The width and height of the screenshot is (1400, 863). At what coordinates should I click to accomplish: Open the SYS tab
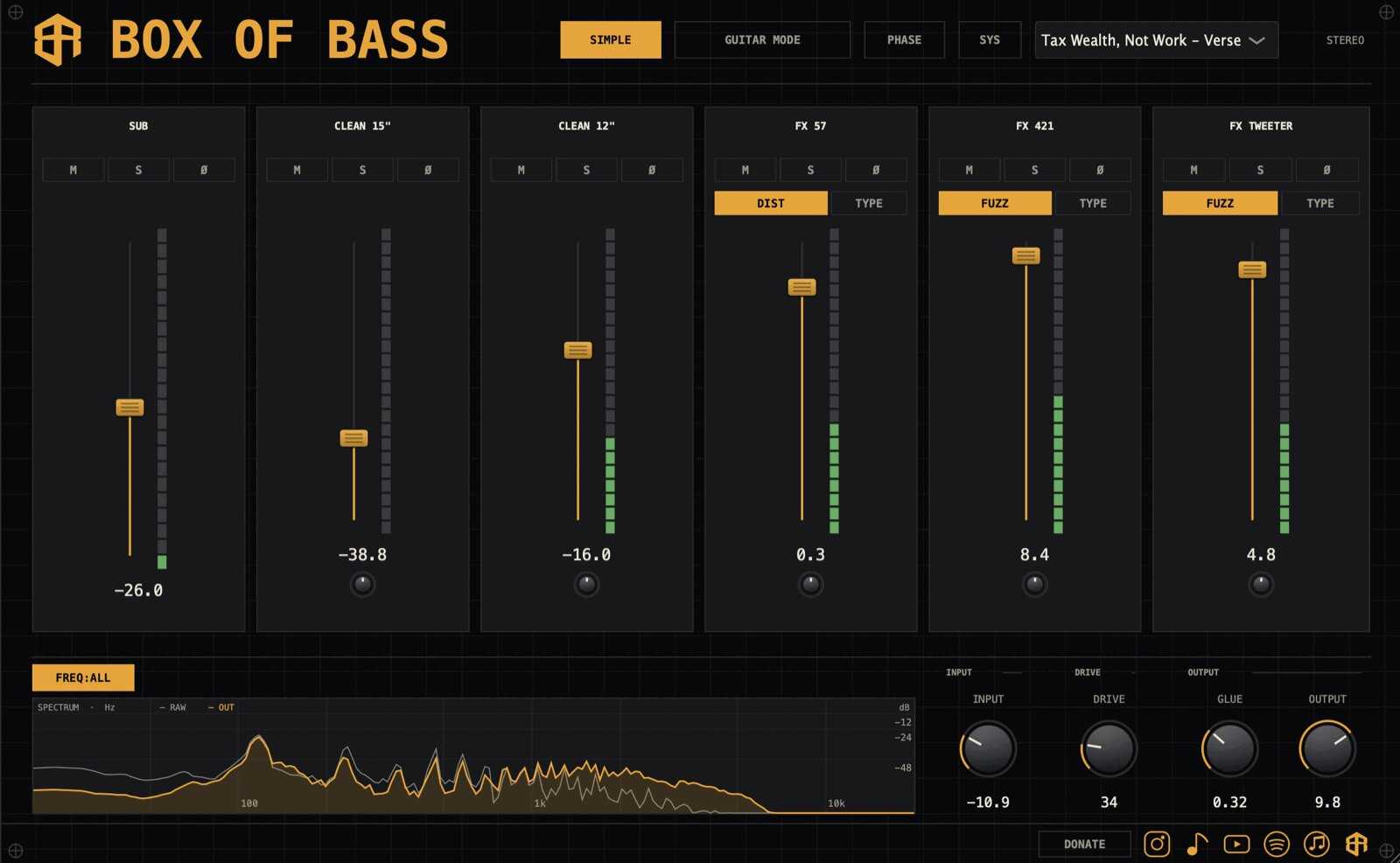[990, 40]
